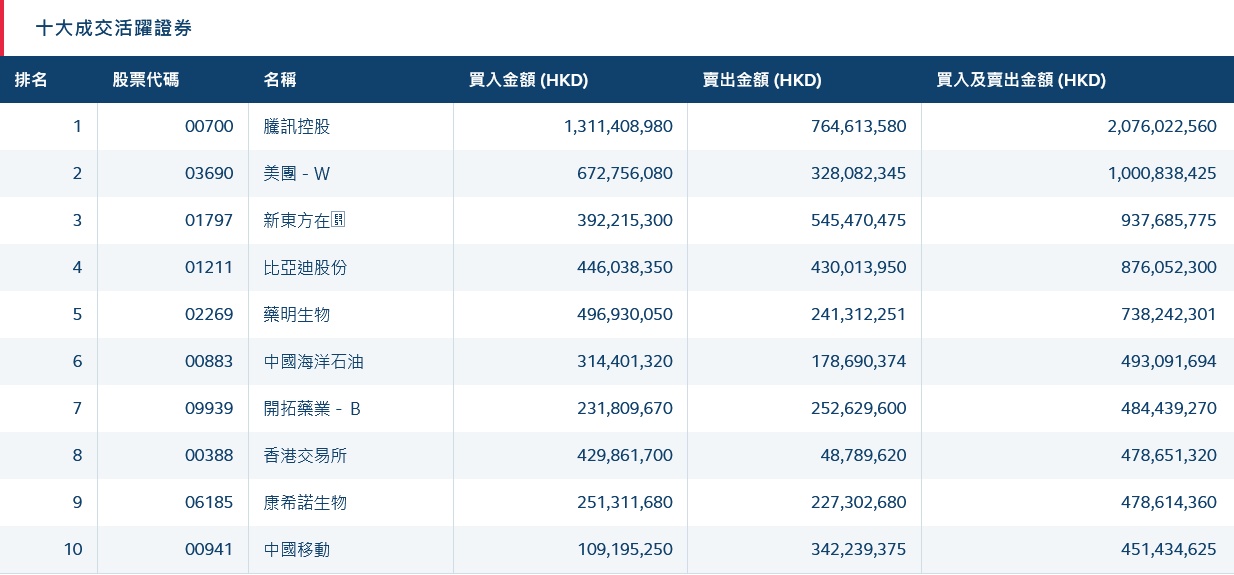The image size is (1234, 575).
Task: Select buy amount 672,756,080
Action: tap(625, 173)
